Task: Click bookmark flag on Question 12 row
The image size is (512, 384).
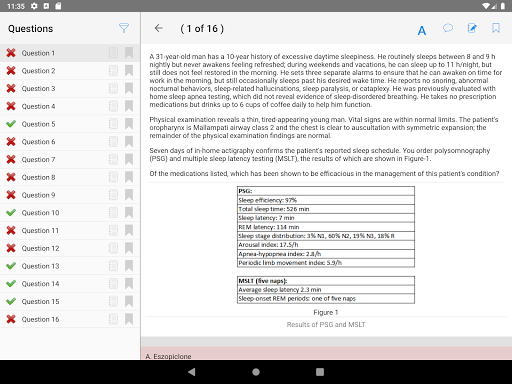Action: coord(129,248)
